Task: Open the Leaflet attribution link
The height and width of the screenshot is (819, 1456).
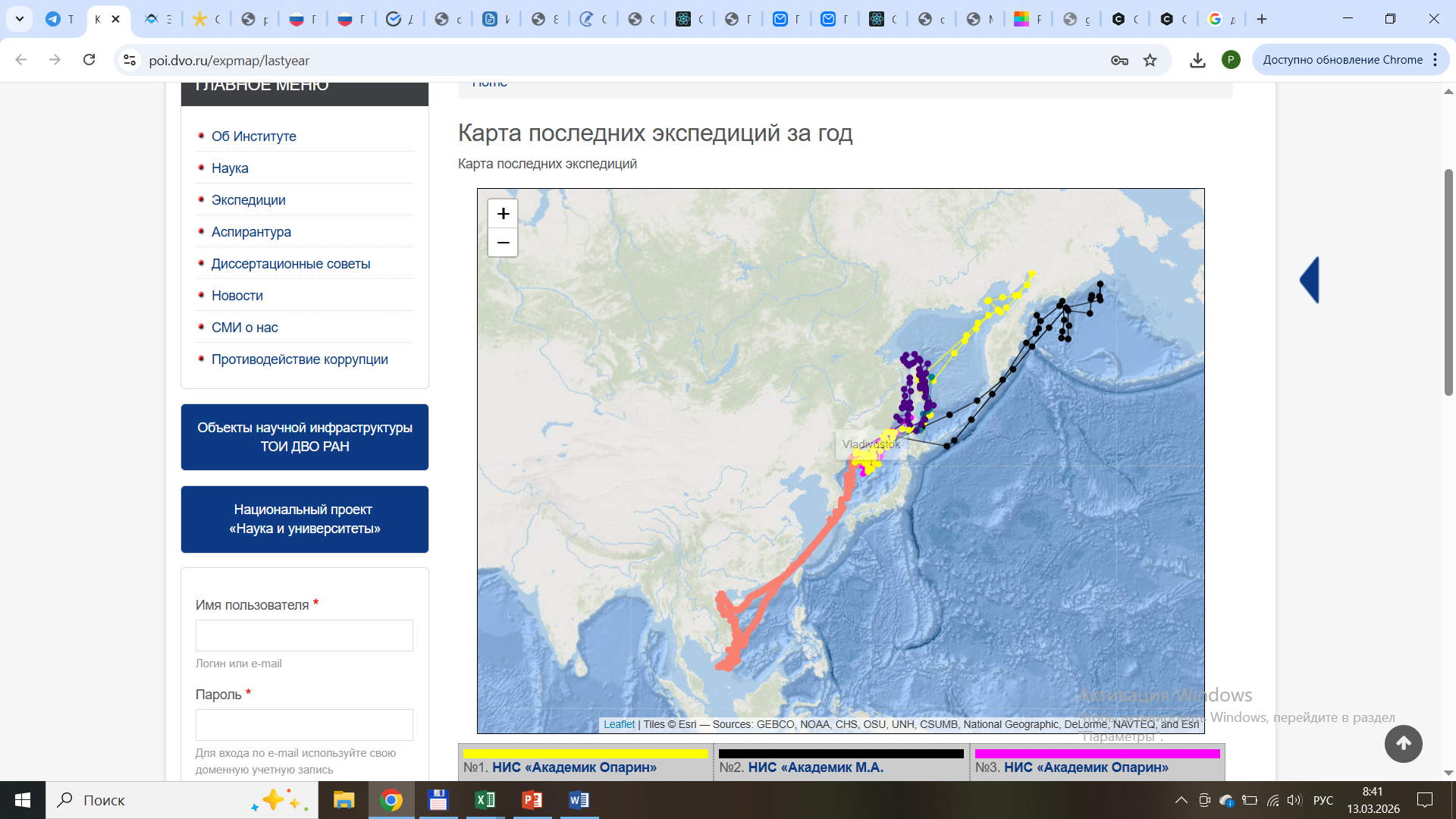Action: click(619, 724)
